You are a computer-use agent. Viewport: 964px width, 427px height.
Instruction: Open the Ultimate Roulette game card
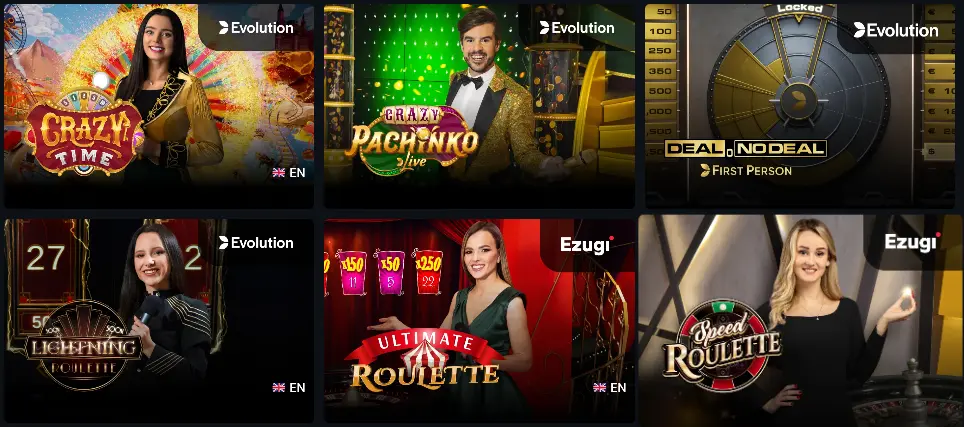(x=479, y=321)
